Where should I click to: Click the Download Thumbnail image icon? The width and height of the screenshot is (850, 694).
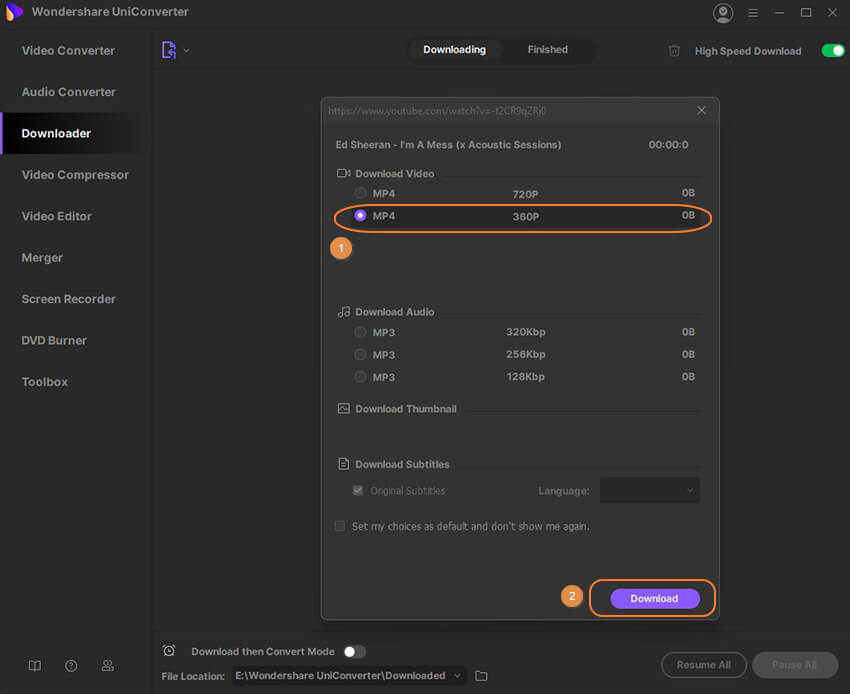(x=344, y=409)
